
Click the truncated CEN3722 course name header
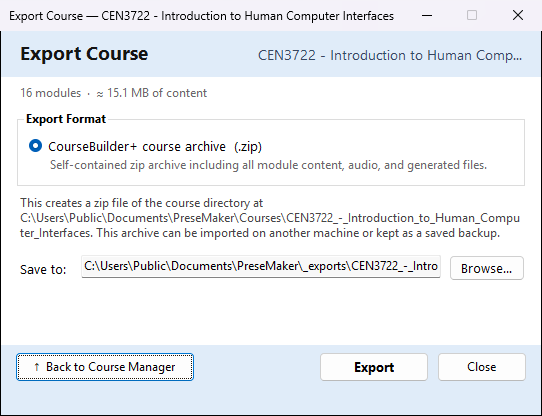(390, 55)
